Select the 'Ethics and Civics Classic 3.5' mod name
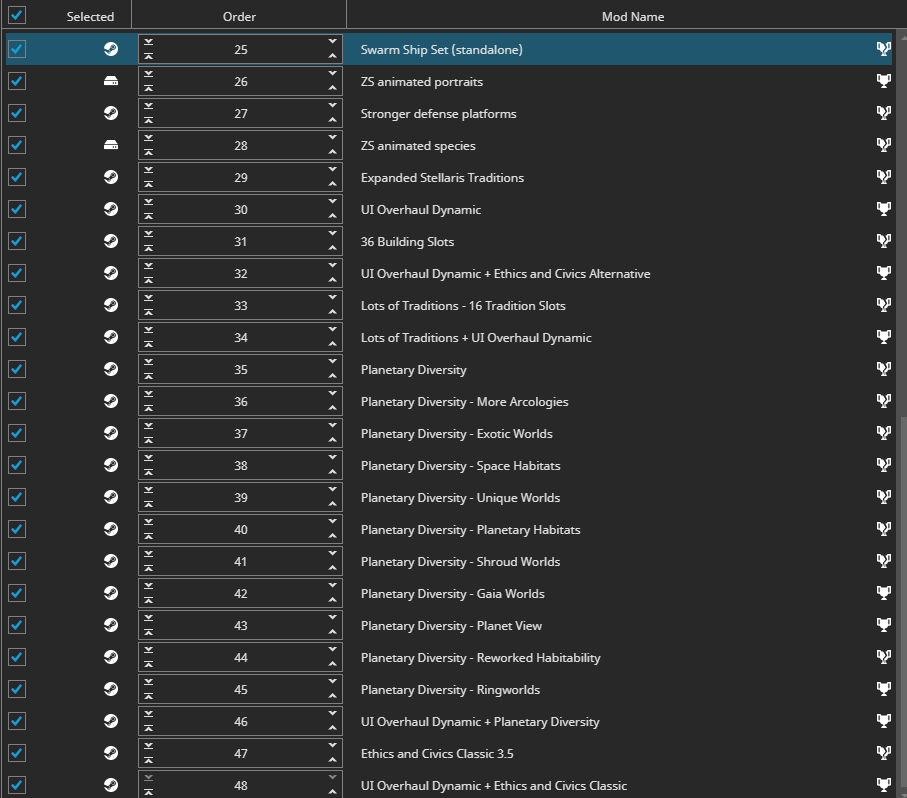This screenshot has height=798, width=907. click(437, 753)
